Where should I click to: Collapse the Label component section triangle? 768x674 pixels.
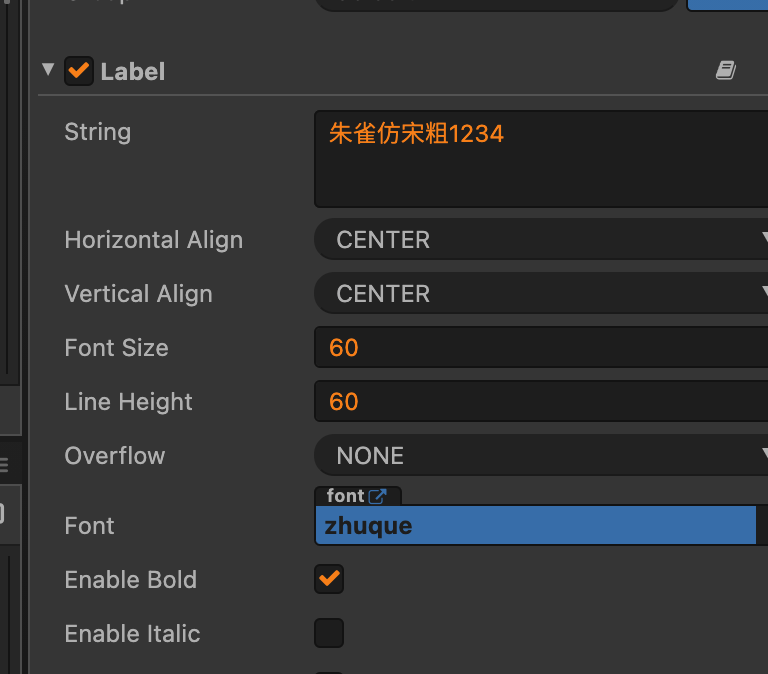tap(48, 70)
